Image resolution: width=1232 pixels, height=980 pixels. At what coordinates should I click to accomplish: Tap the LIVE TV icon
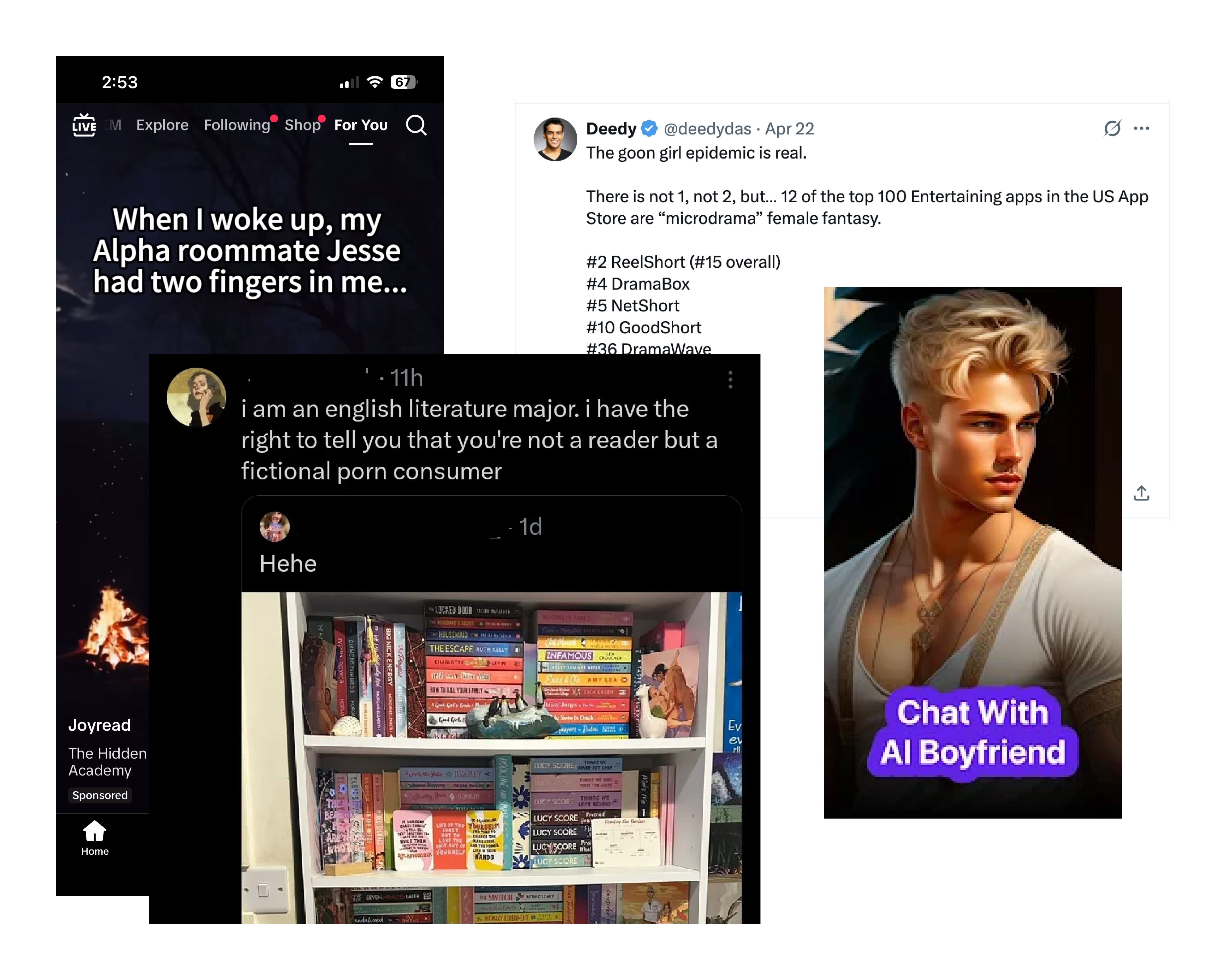point(84,125)
